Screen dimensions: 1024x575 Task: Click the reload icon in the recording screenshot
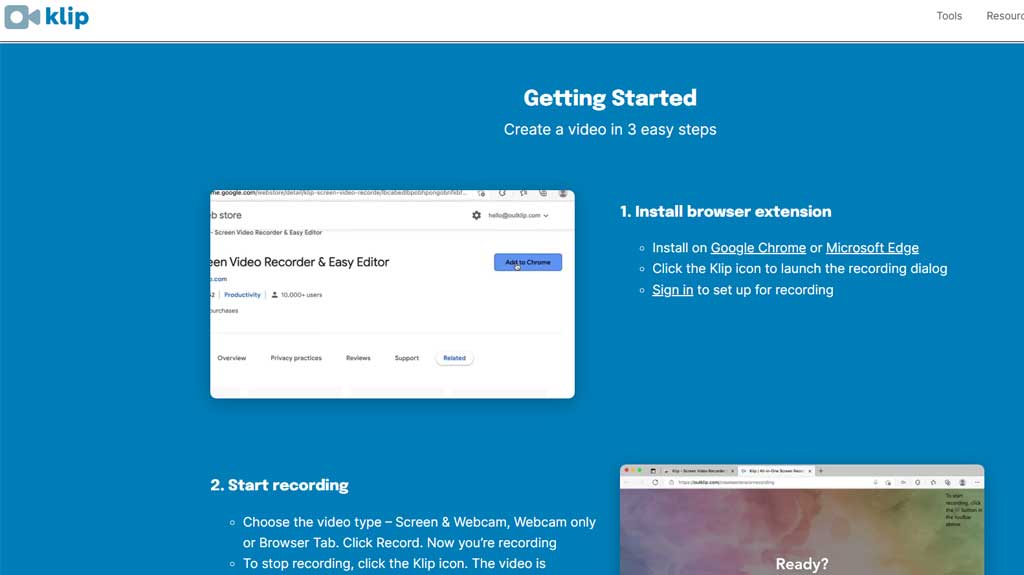point(656,482)
